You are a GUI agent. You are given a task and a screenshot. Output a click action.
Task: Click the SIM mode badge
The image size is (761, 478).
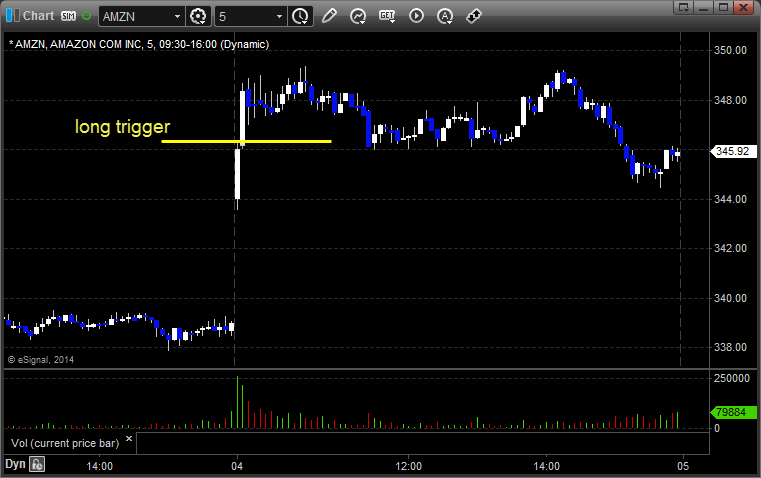(68, 16)
